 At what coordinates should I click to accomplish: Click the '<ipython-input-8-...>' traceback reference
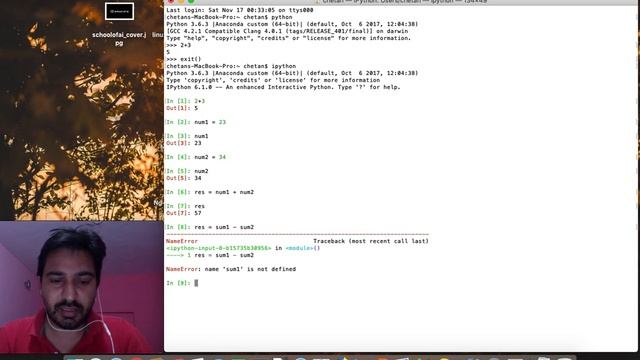pyautogui.click(x=219, y=248)
